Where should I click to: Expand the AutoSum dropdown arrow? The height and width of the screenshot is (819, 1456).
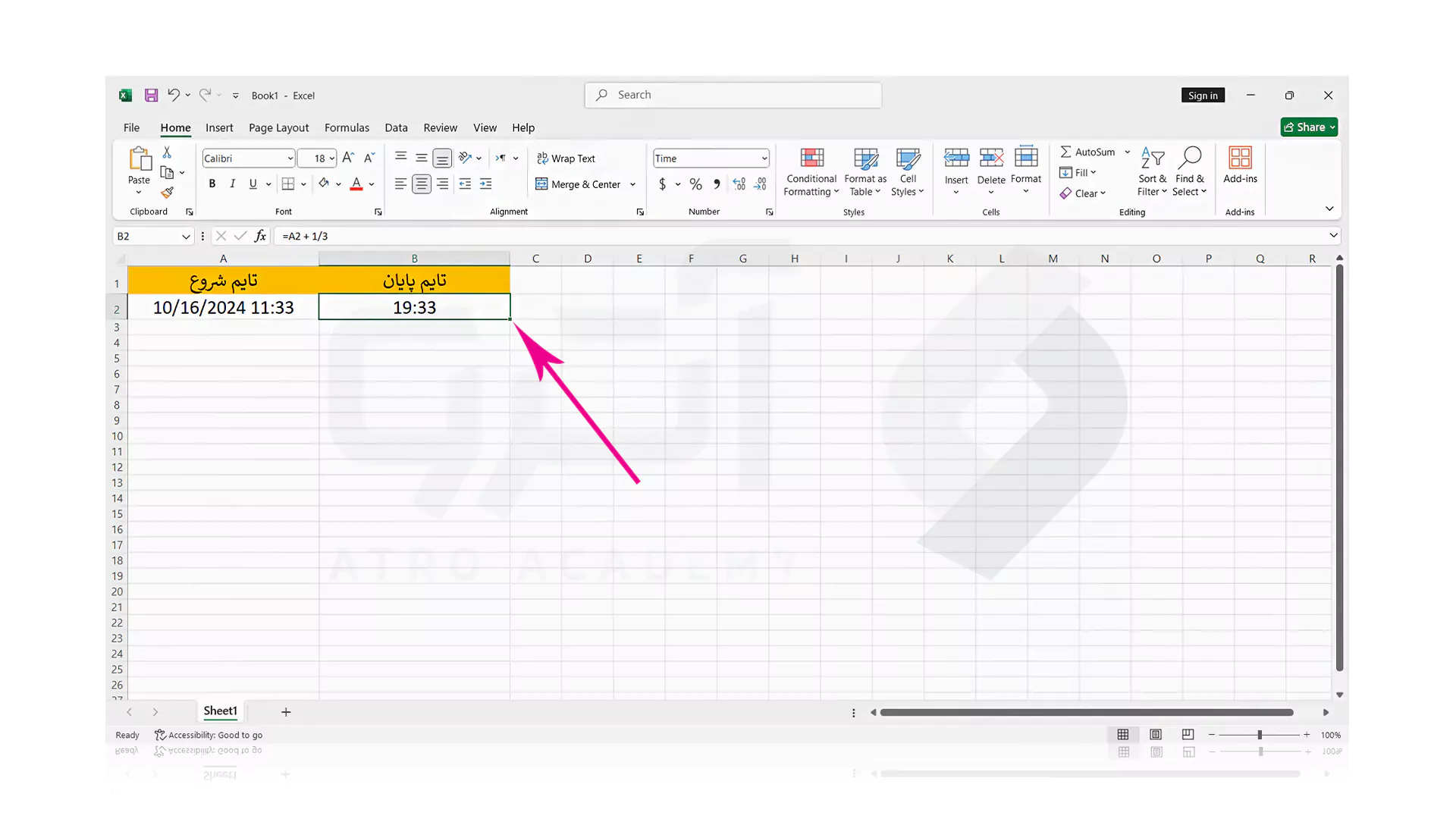point(1128,152)
